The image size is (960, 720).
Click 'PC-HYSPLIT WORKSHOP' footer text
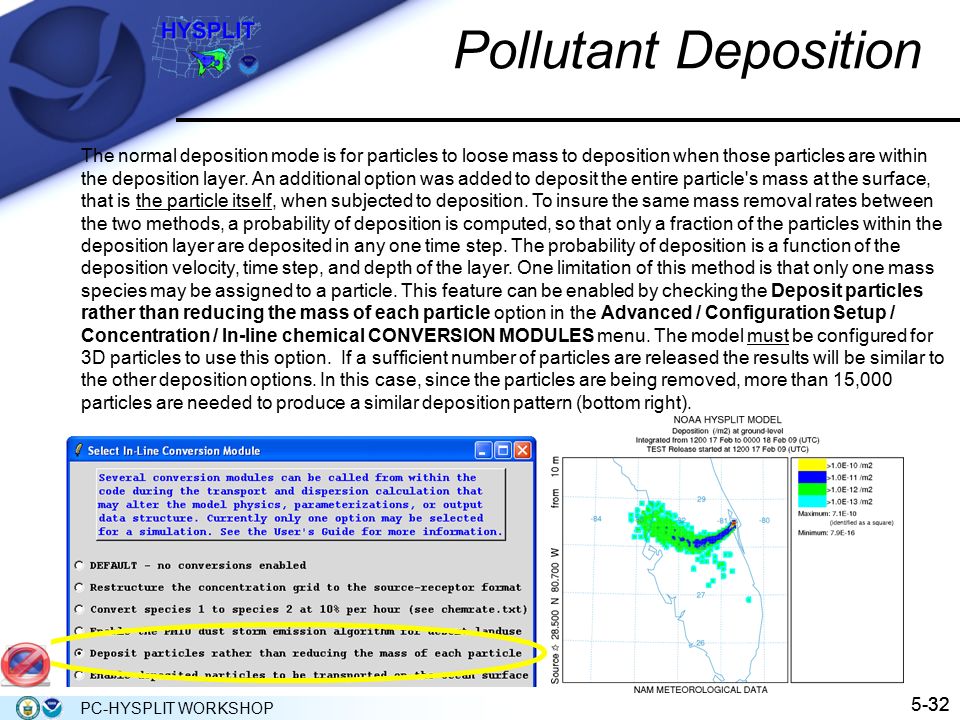(x=177, y=708)
